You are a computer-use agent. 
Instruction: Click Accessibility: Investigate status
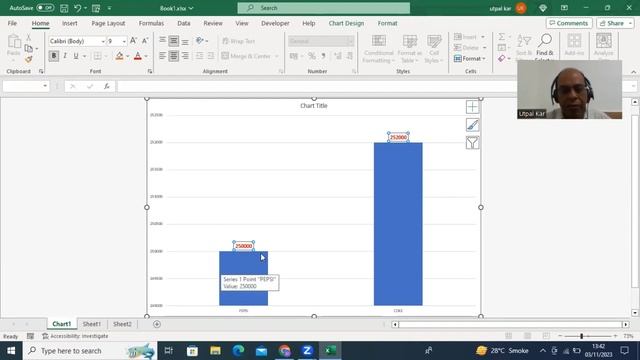76,336
